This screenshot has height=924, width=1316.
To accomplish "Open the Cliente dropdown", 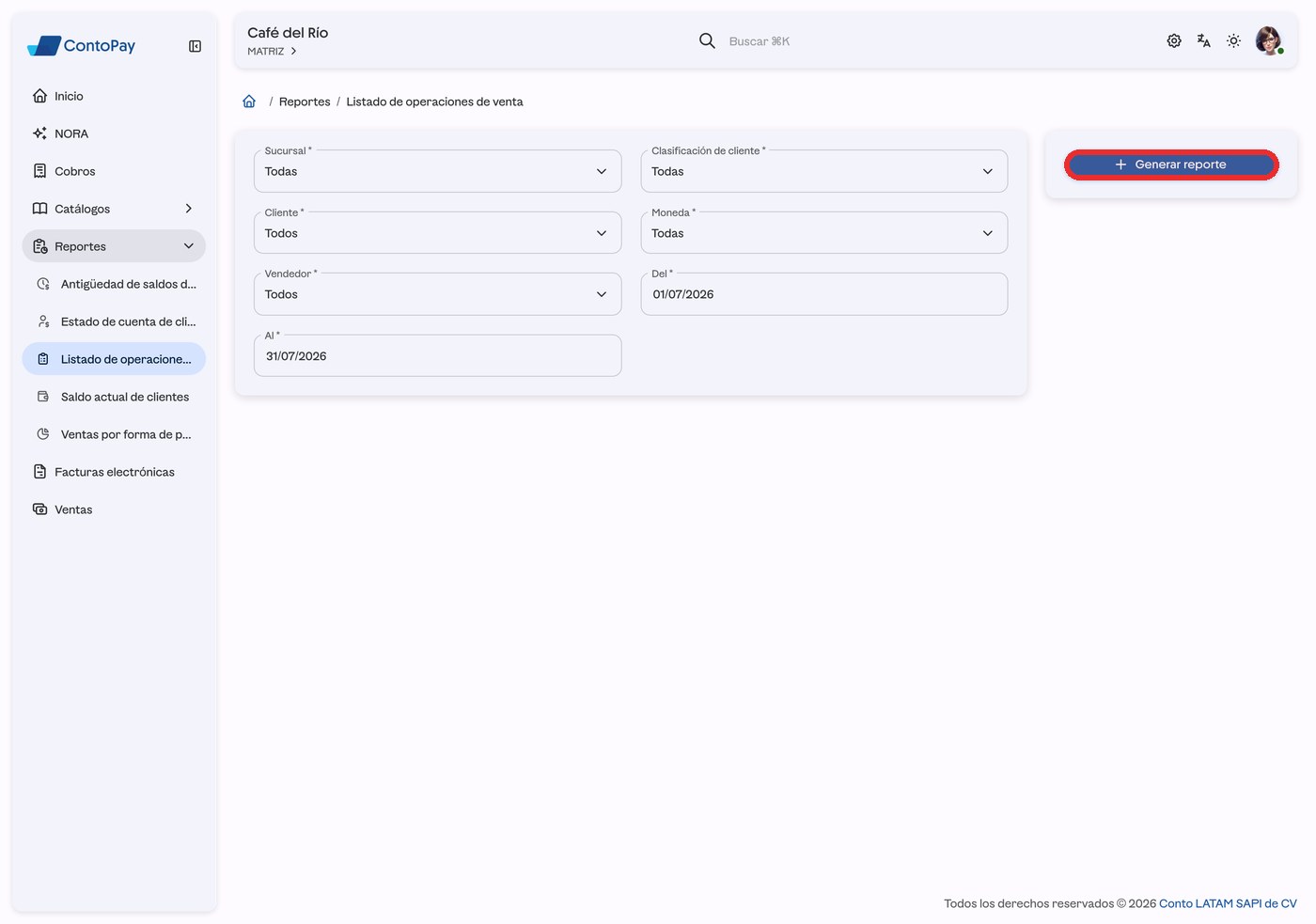I will (x=437, y=233).
